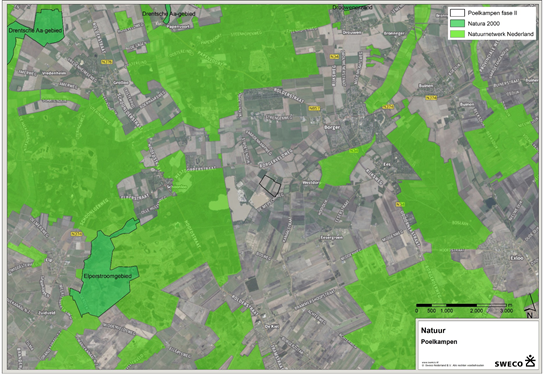Click the 'Poelkampen fase II' legend label
The image size is (544, 375).
tap(492, 13)
